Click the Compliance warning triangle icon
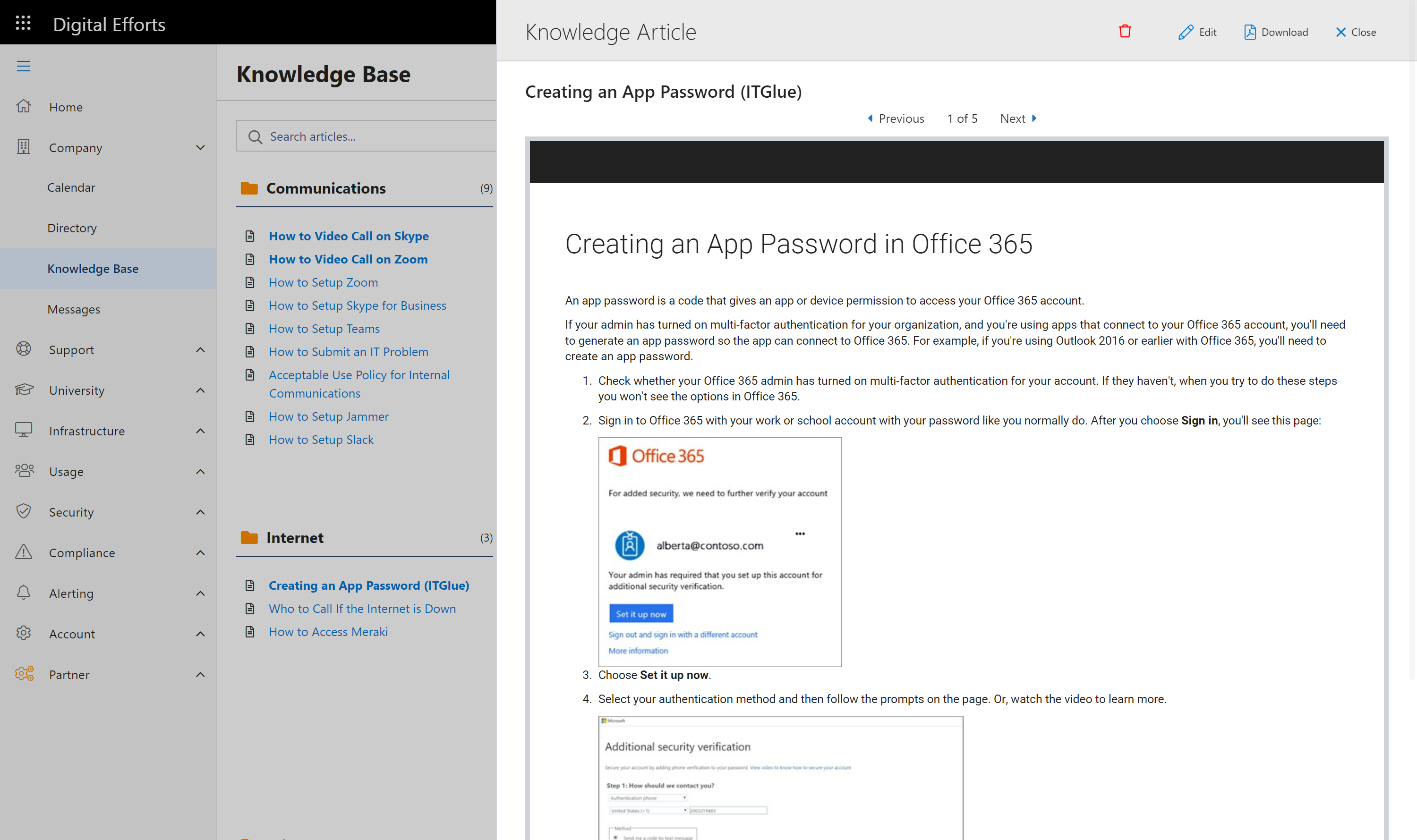 click(23, 552)
